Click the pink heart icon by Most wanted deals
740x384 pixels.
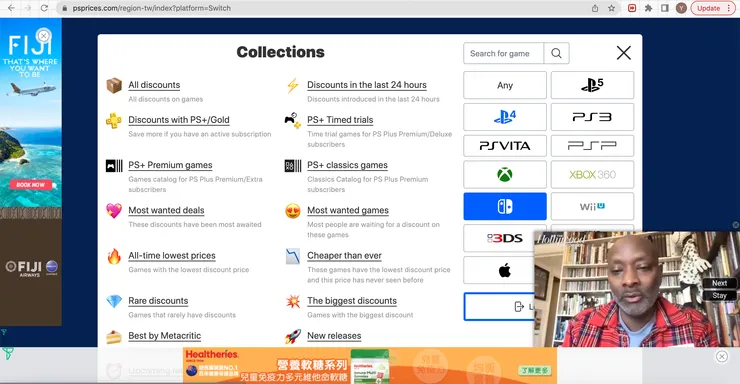(114, 210)
